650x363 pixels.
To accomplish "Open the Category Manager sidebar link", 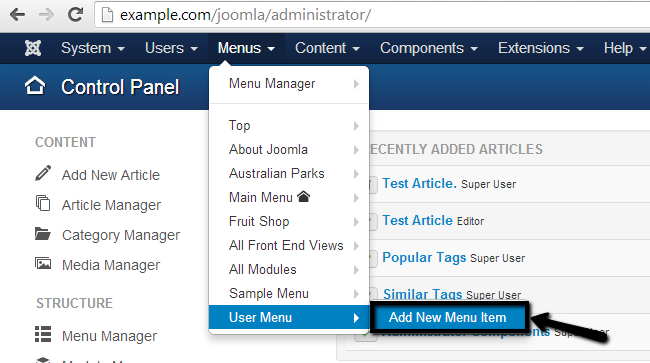I will coord(121,235).
